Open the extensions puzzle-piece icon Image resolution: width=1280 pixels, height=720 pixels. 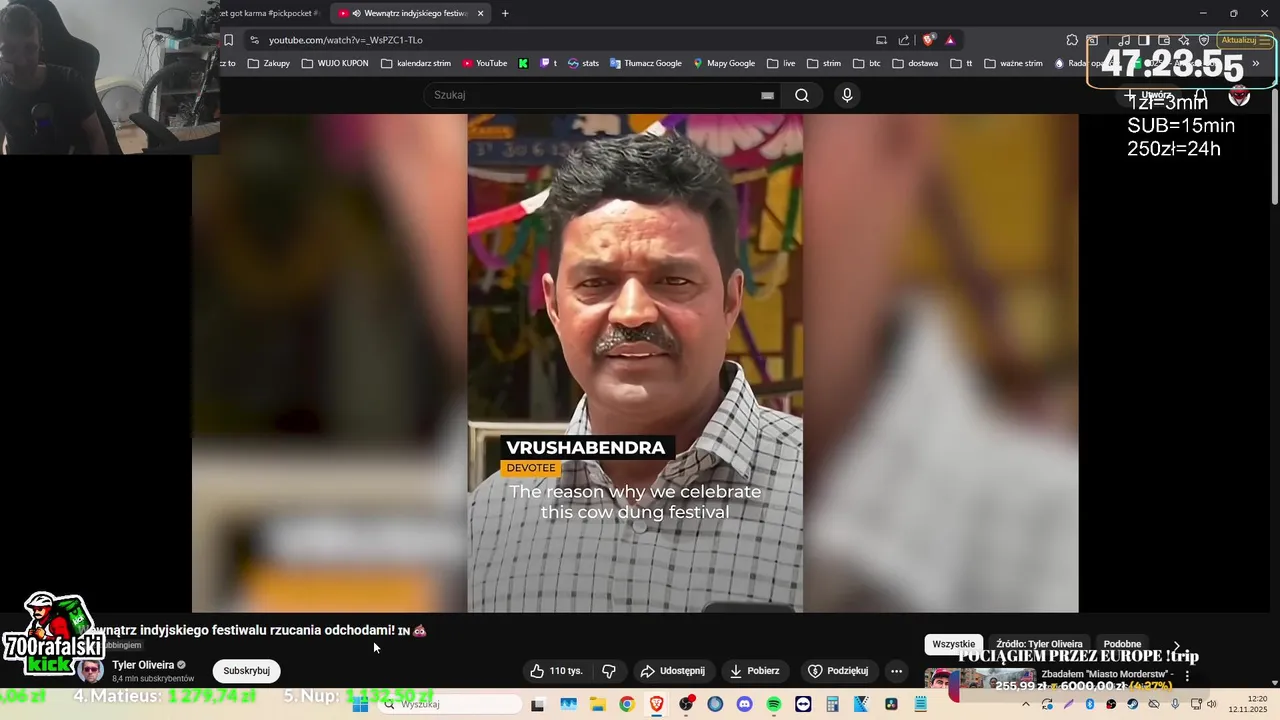(x=1072, y=40)
